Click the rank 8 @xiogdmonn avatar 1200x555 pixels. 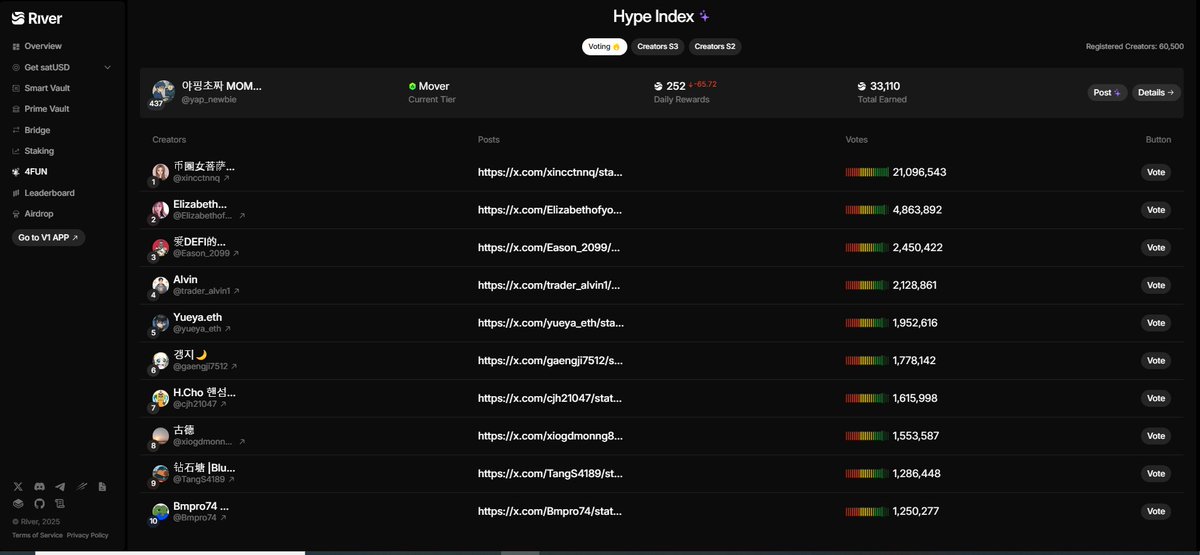click(x=160, y=436)
